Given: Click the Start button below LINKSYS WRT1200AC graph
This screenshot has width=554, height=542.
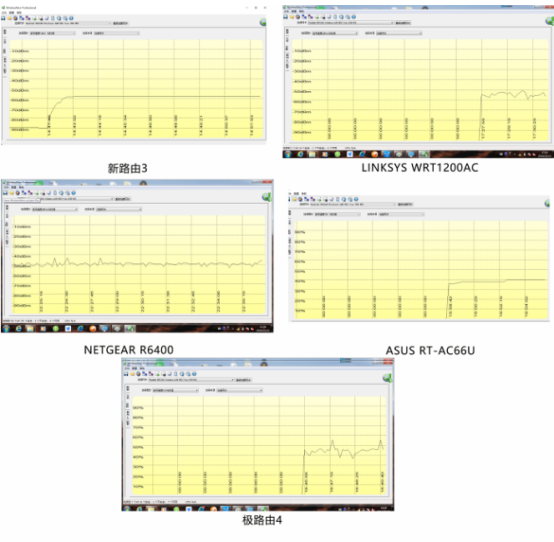Looking at the screenshot, I should pyautogui.click(x=288, y=154).
